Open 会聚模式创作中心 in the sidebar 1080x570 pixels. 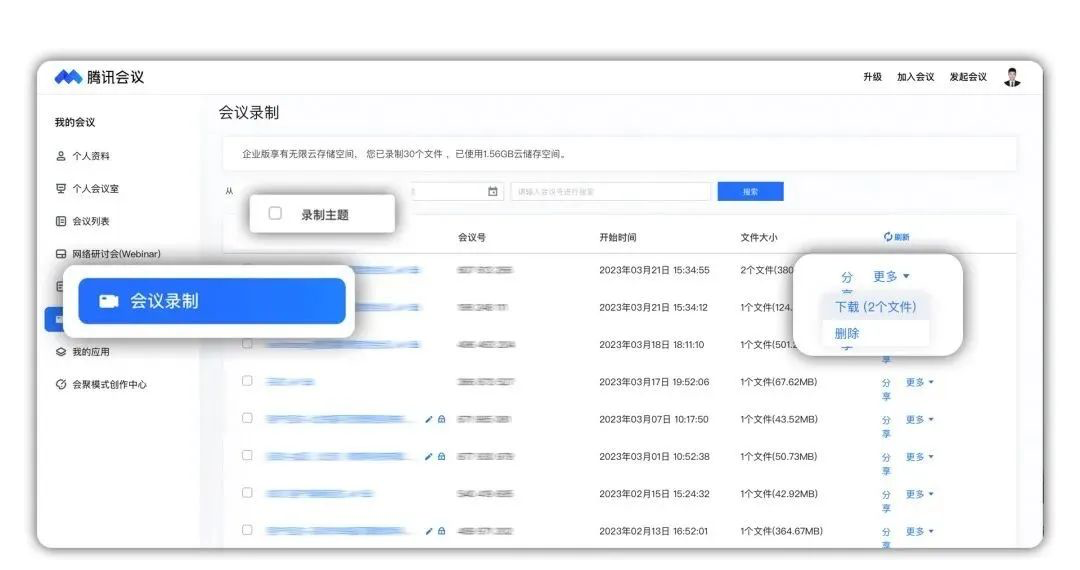click(x=101, y=384)
